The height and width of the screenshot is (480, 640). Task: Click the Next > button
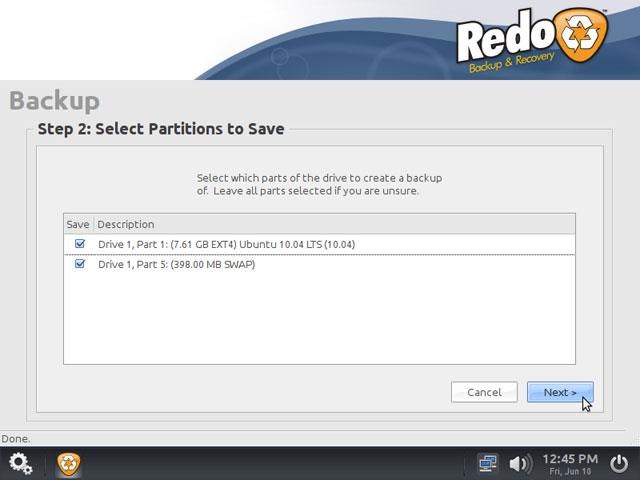point(560,392)
